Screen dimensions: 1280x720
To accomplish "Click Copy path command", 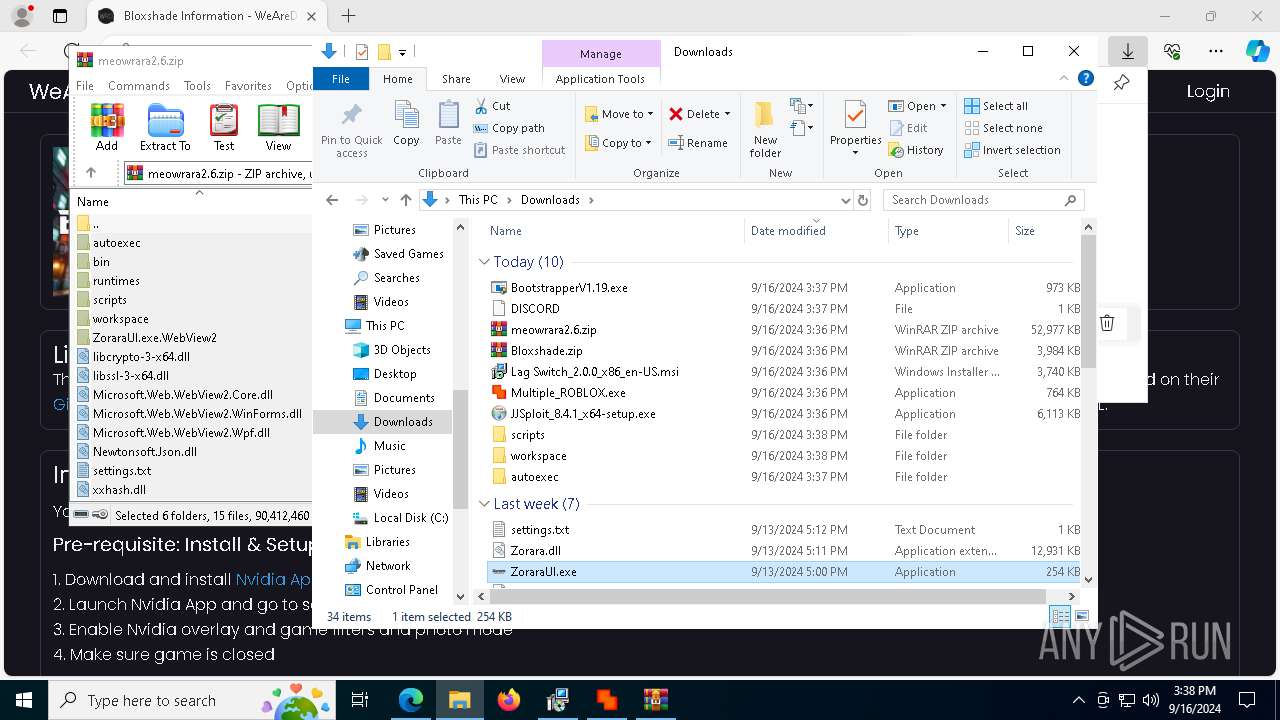I will click(x=509, y=128).
